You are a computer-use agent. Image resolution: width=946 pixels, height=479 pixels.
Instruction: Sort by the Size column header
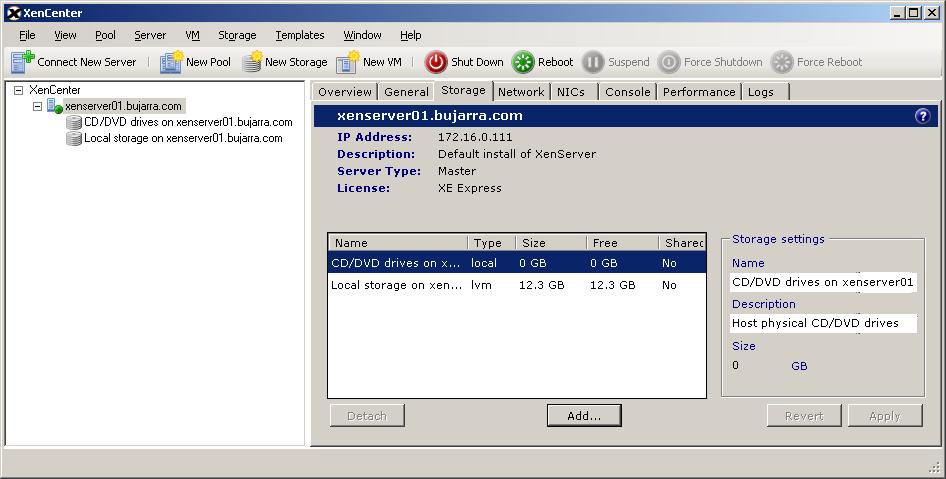551,243
